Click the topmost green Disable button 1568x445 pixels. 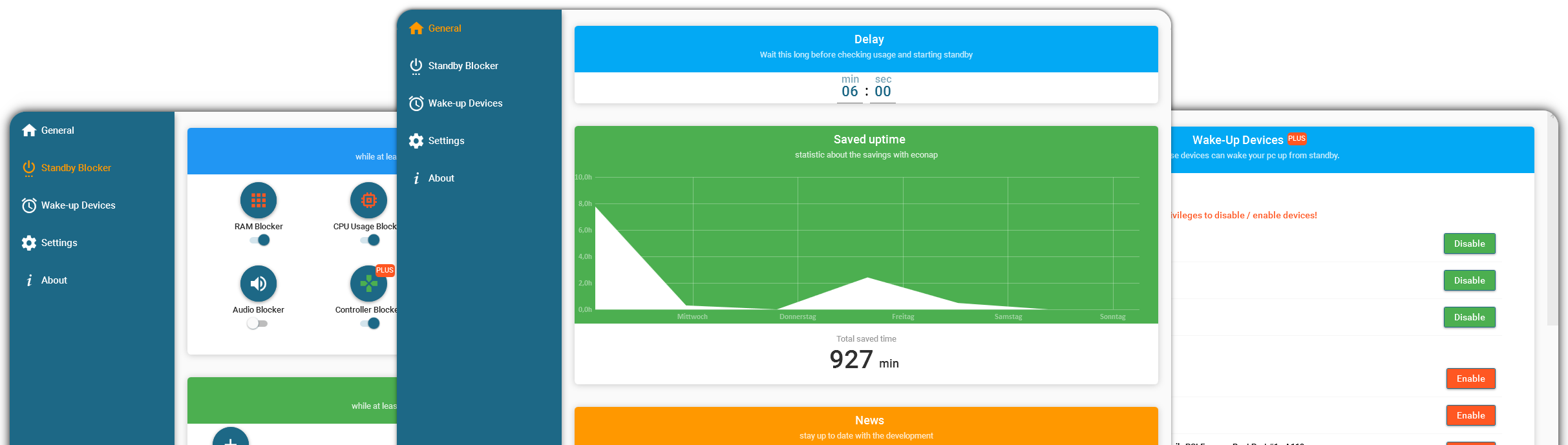[x=1469, y=243]
